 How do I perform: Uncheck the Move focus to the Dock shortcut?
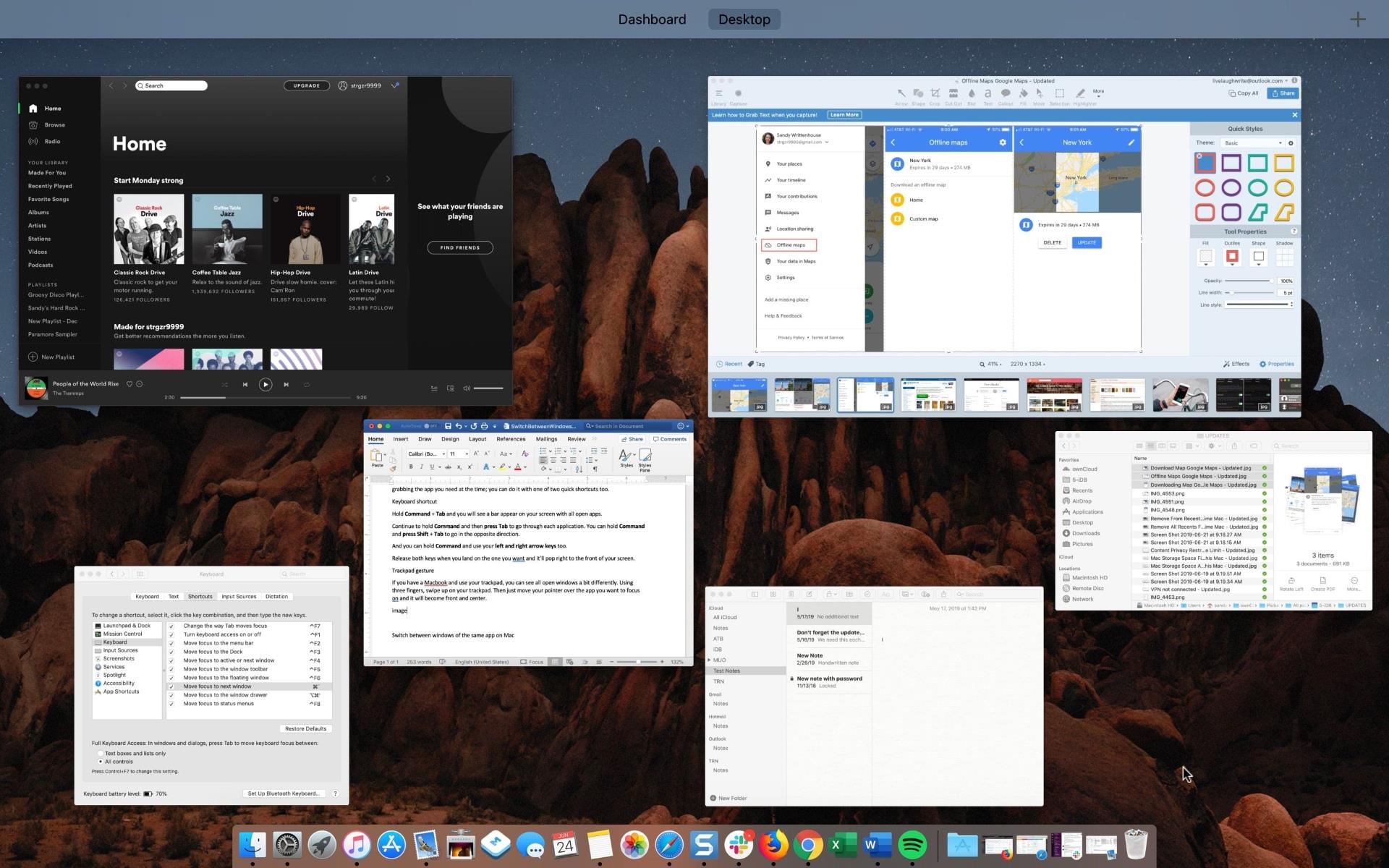pos(171,652)
